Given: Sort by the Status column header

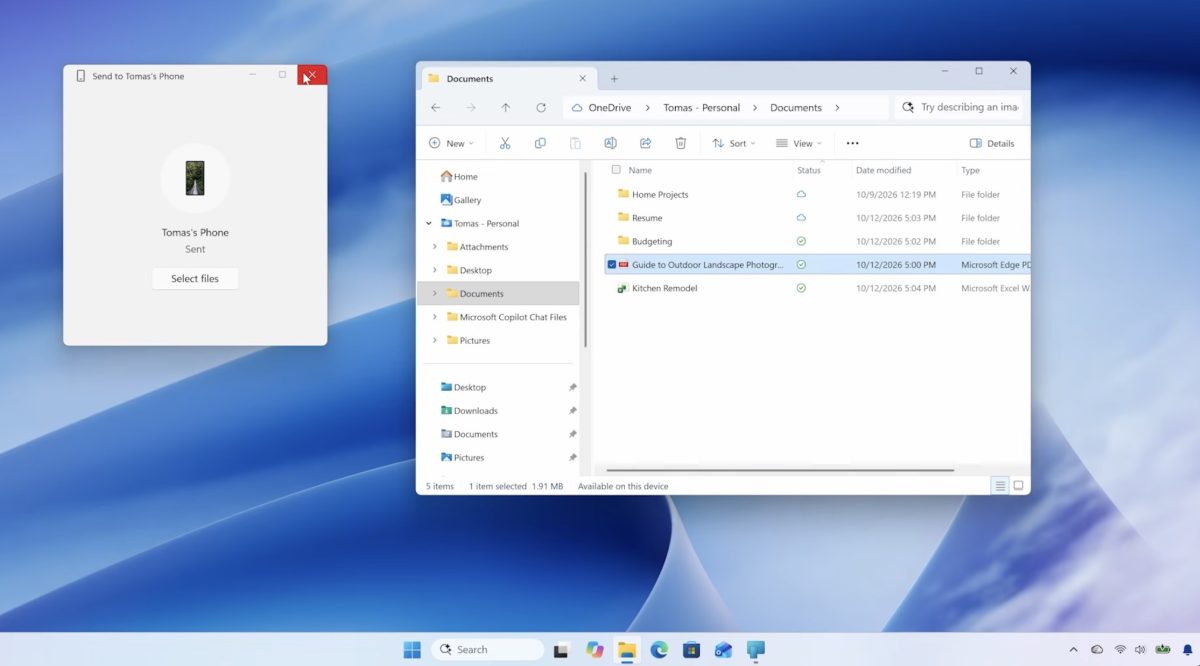Looking at the screenshot, I should (x=809, y=170).
